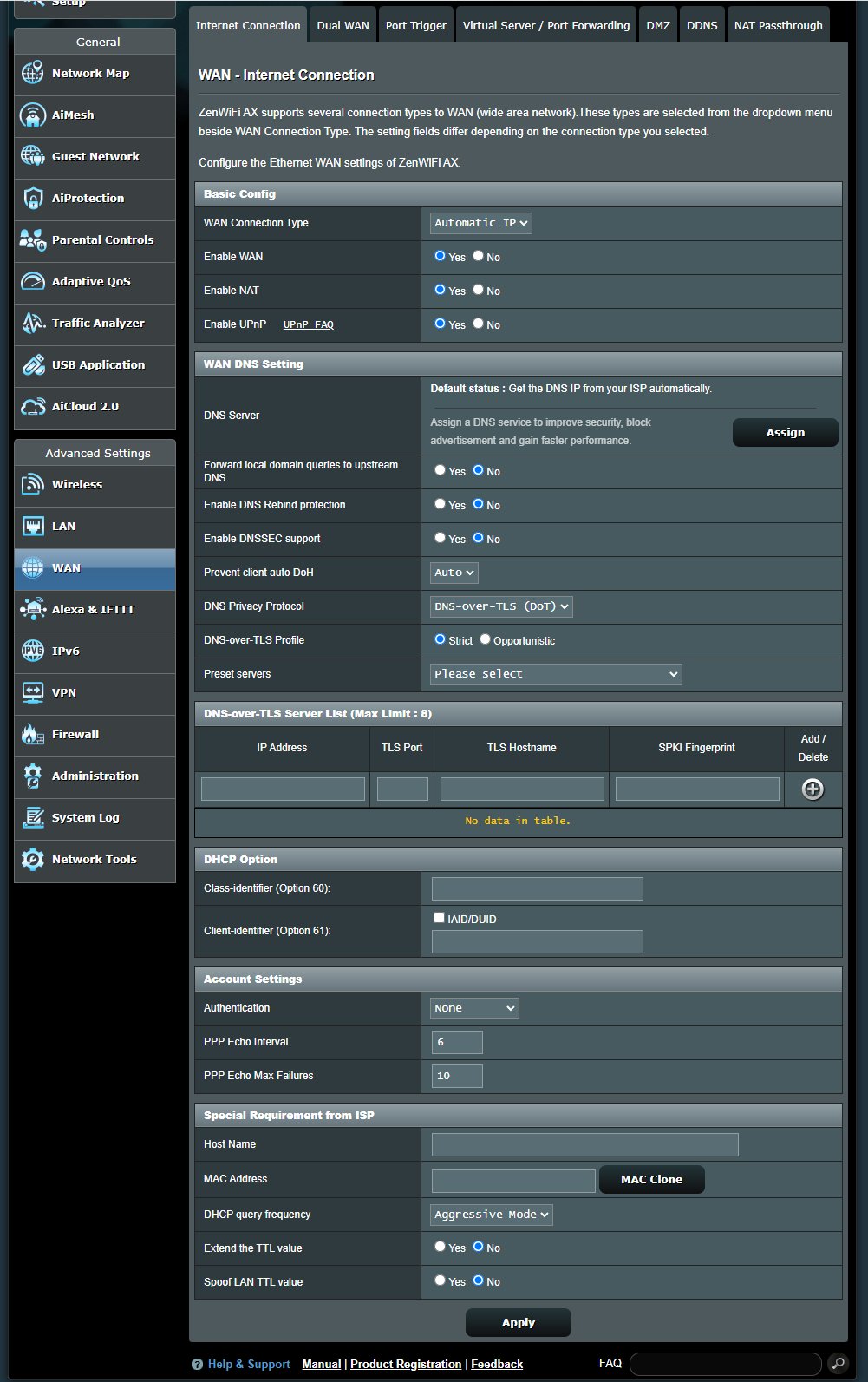
Task: Open the Traffic Analyzer icon
Action: 33,324
